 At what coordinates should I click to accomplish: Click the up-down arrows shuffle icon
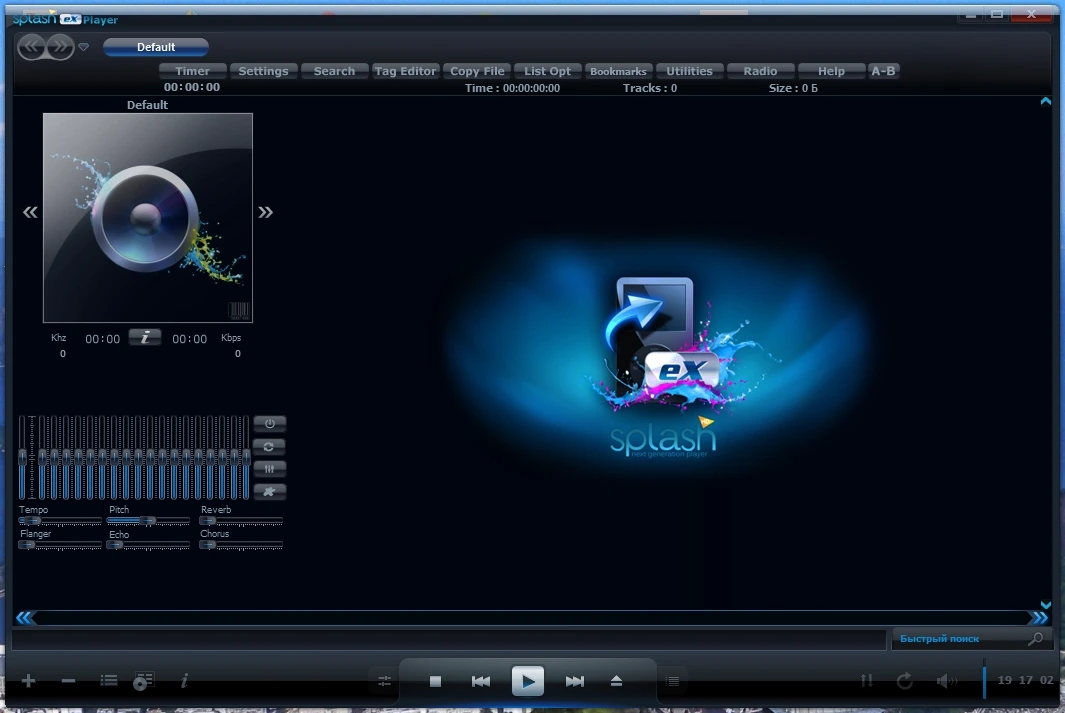[867, 680]
